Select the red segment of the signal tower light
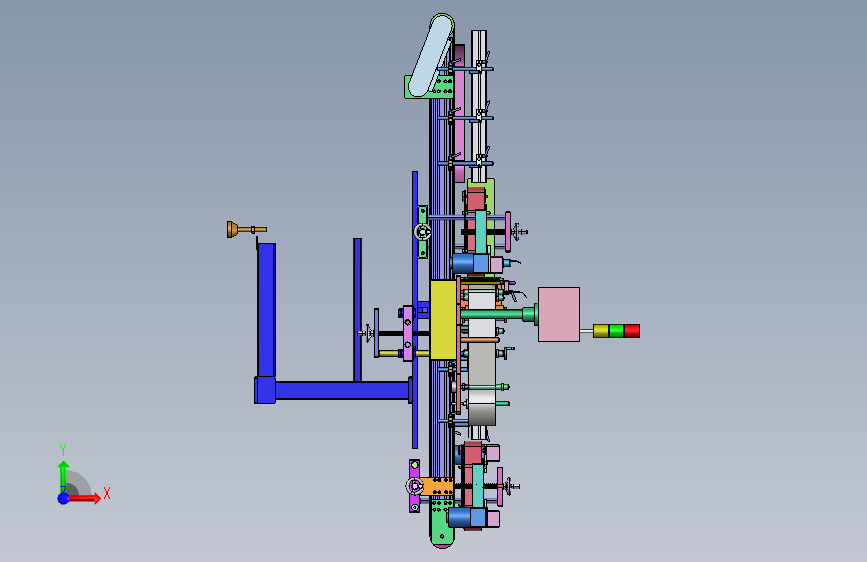Viewport: 867px width, 562px height. (x=632, y=331)
